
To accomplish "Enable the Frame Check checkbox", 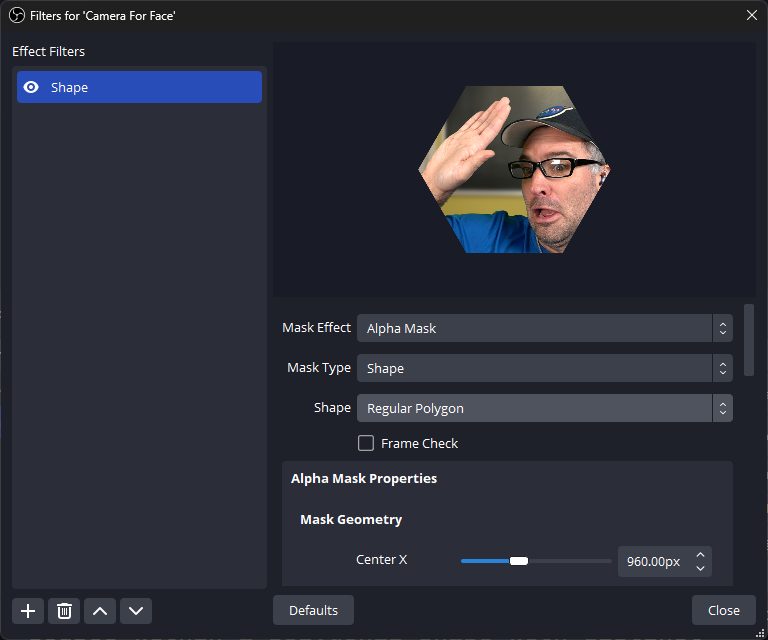I will [366, 443].
